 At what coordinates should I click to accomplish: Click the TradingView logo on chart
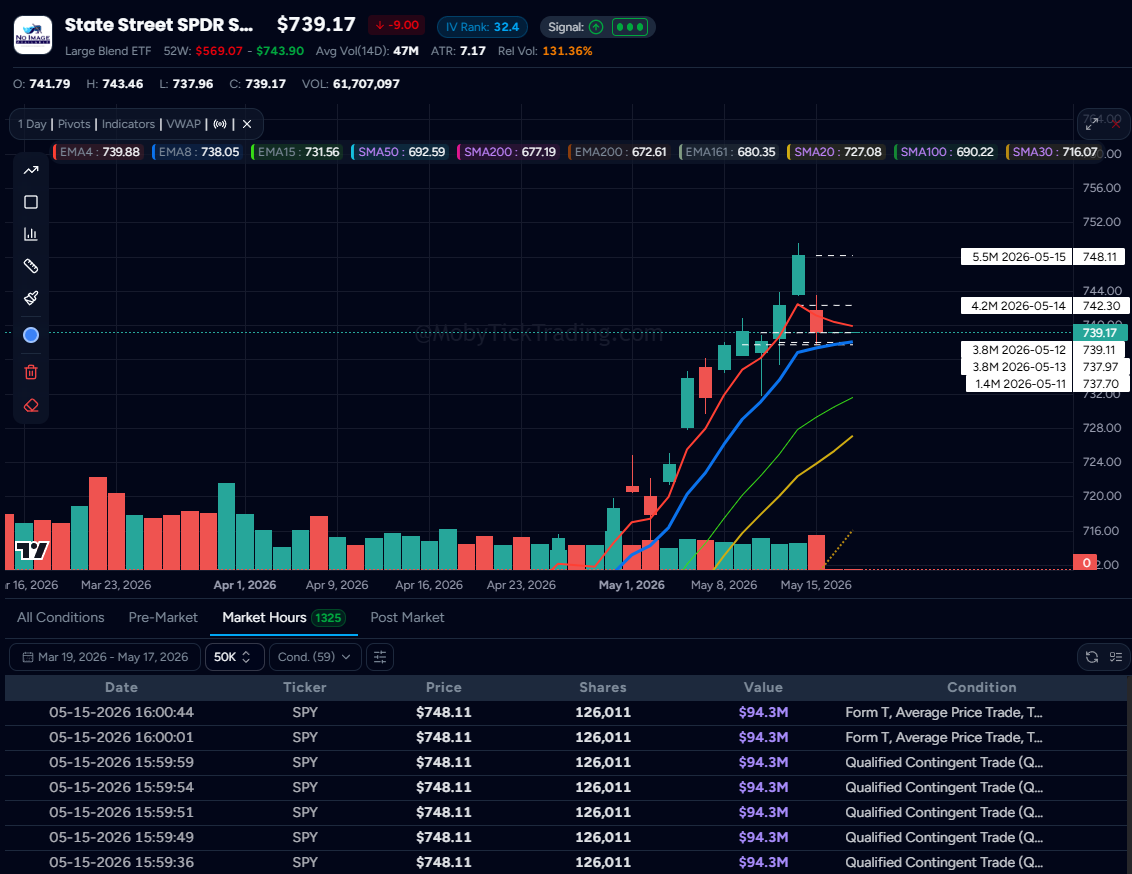point(32,551)
